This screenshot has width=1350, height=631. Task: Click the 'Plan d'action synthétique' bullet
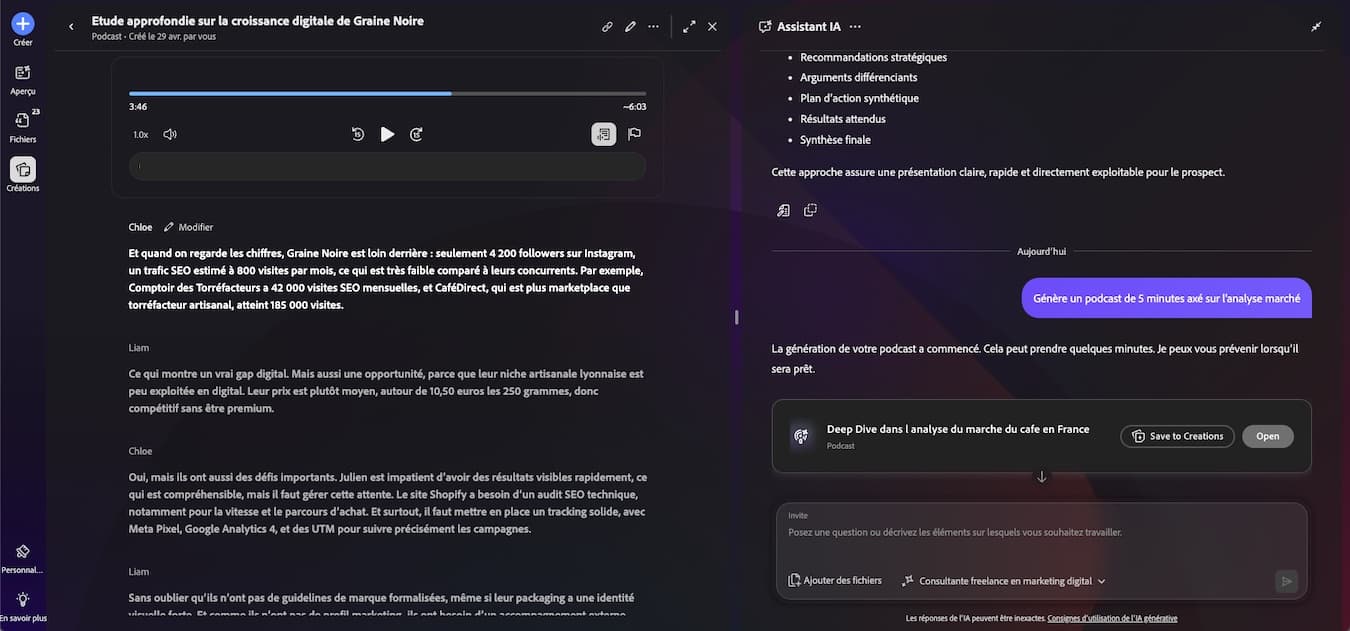tap(859, 98)
